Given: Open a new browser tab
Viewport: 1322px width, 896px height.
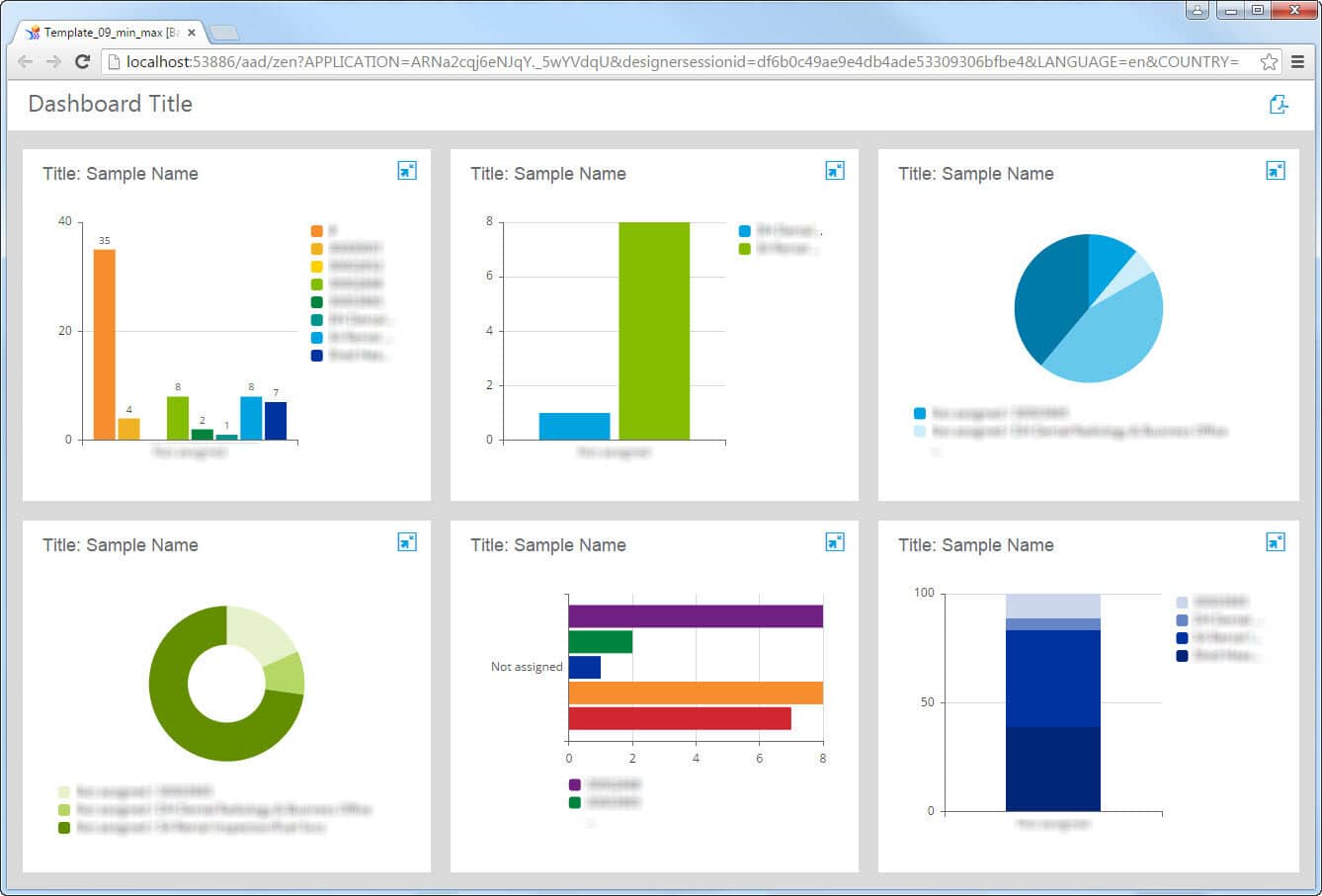Looking at the screenshot, I should 224,34.
